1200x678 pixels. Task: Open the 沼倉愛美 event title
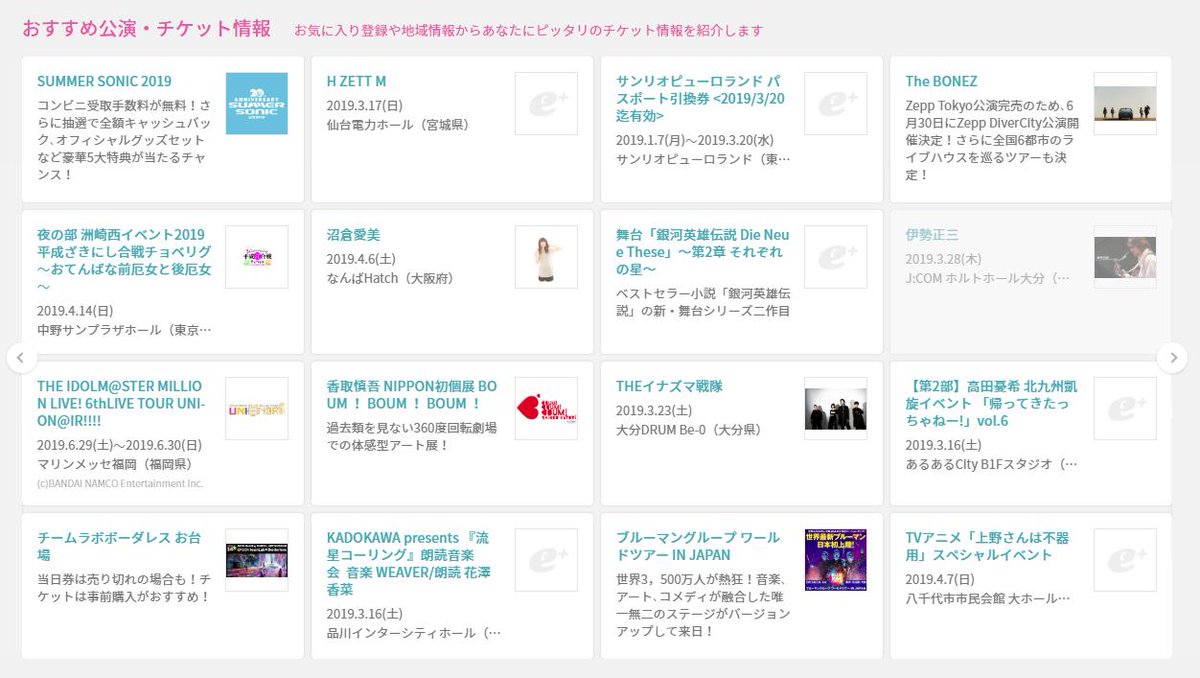(x=354, y=234)
